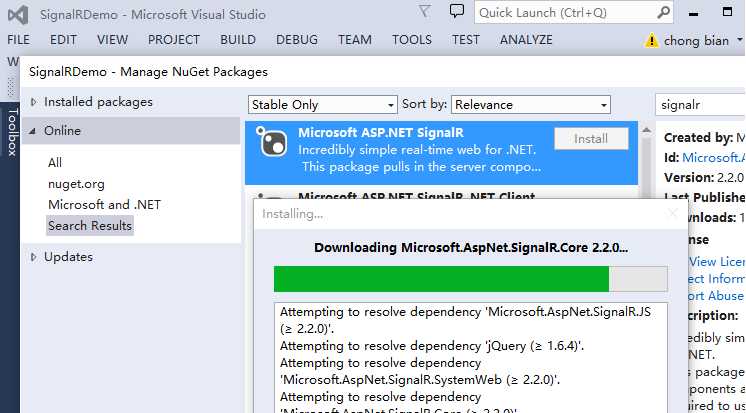Select Microsoft and .NET source
This screenshot has height=413, width=746.
105,205
